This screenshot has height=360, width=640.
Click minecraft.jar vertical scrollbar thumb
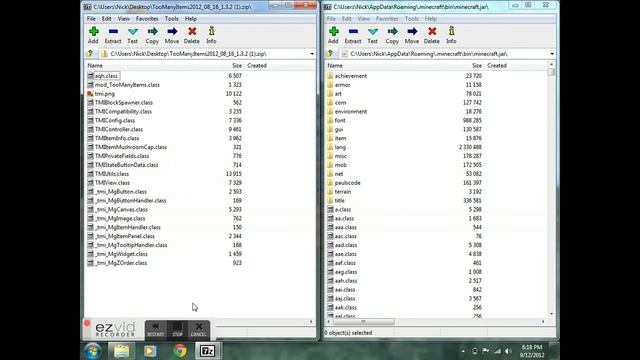click(551, 72)
